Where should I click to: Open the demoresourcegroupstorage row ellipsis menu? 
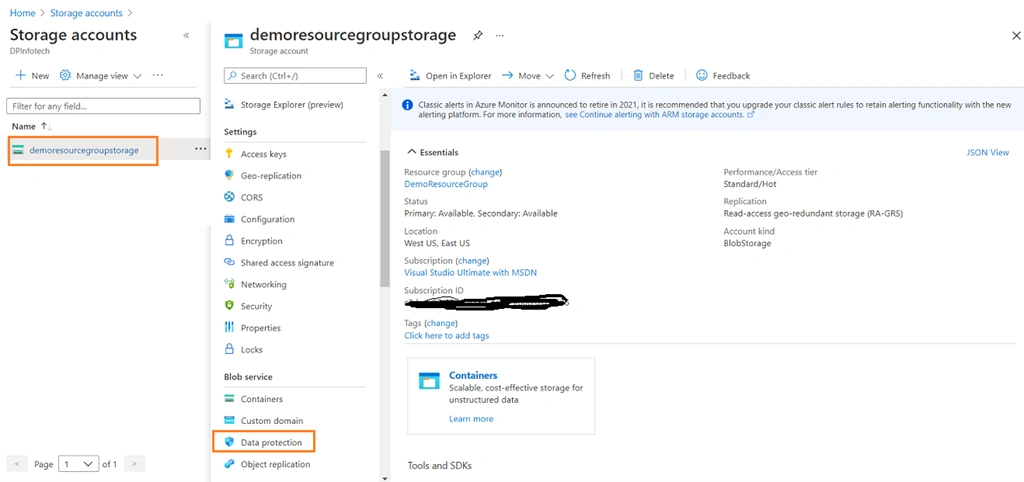(200, 150)
